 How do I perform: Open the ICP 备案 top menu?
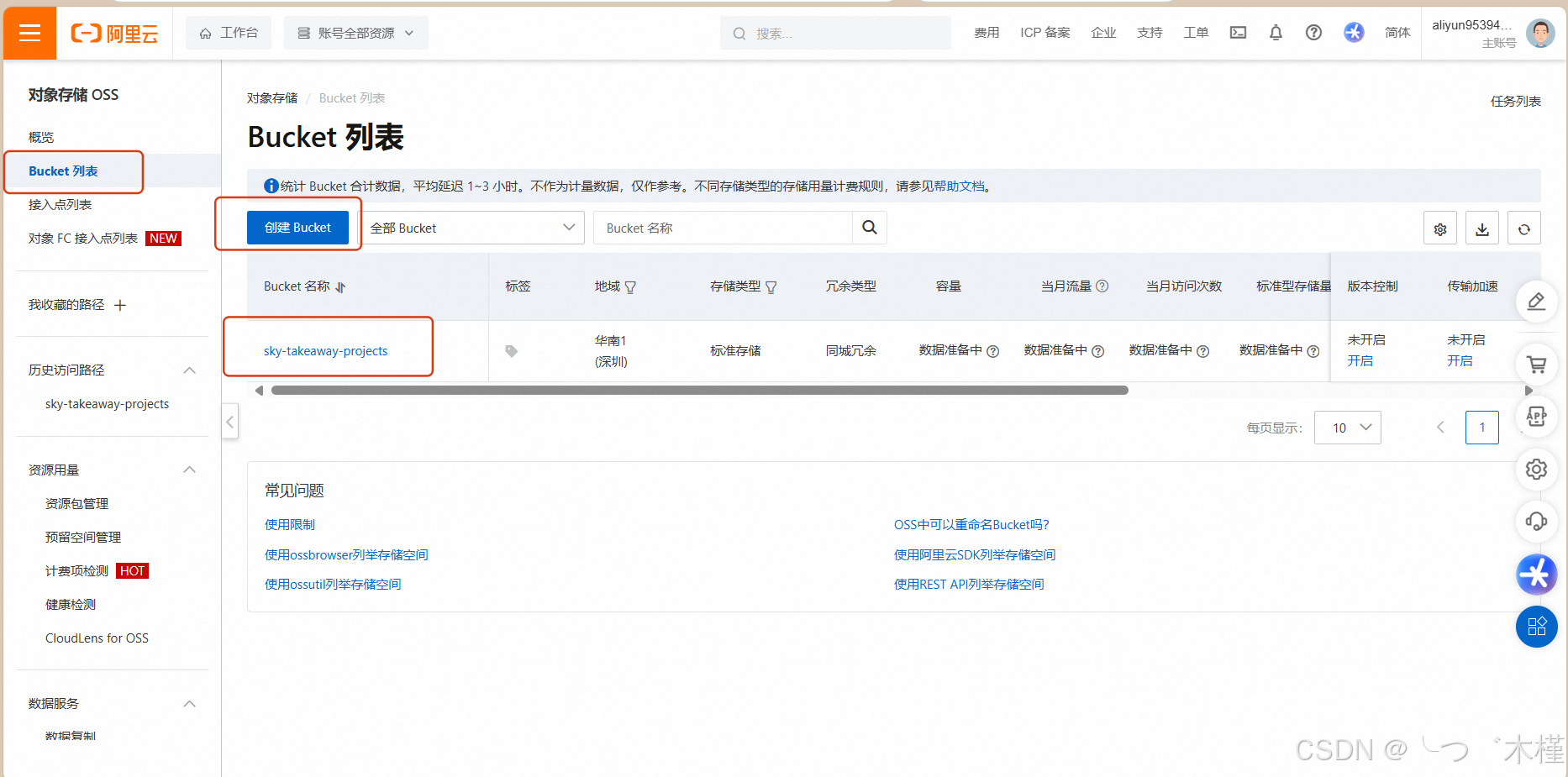[1045, 33]
